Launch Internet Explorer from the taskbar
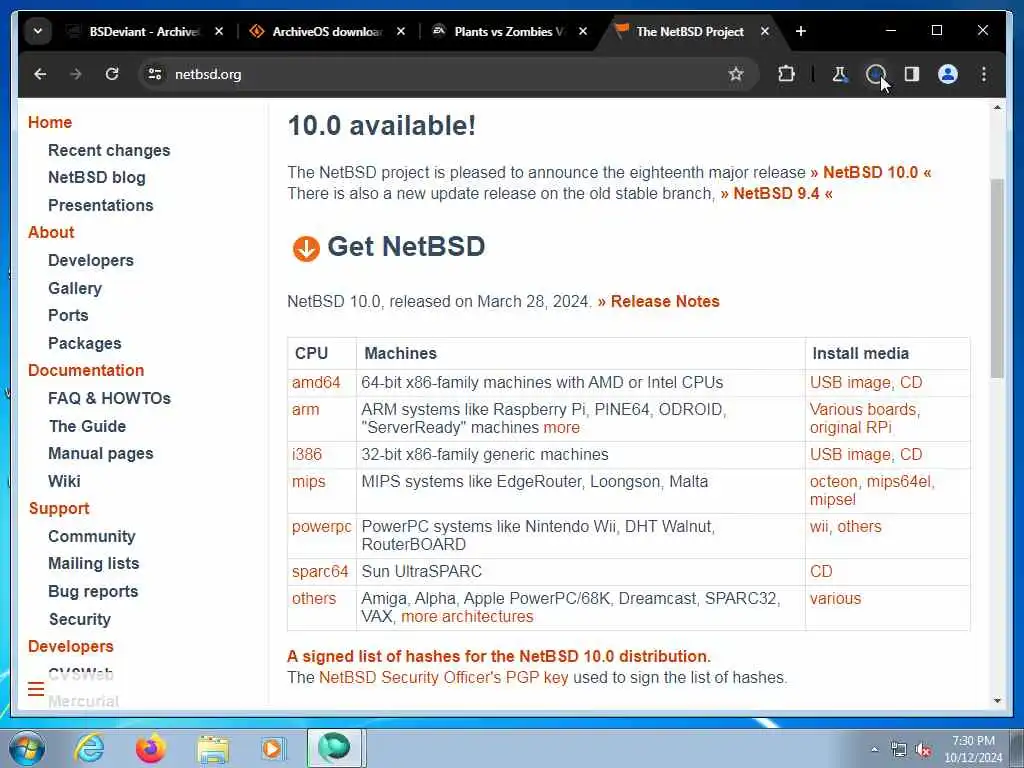 point(89,748)
